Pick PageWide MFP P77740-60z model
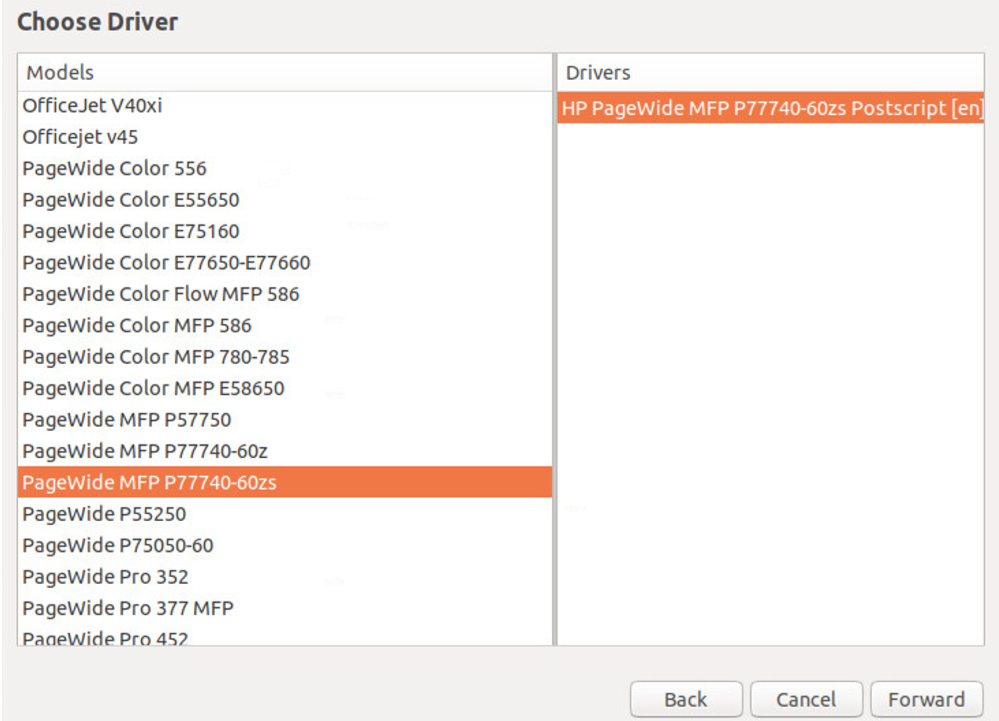Viewport: 999px width, 721px height. point(145,451)
